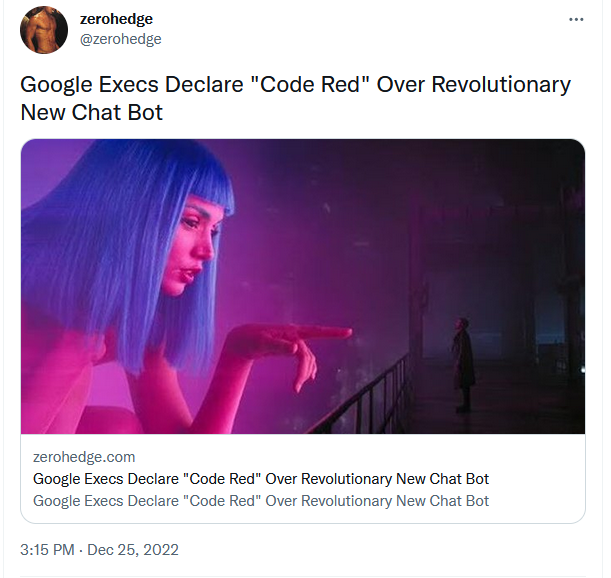Click the silhouetted man on the walkway
This screenshot has width=611, height=578.
point(463,364)
